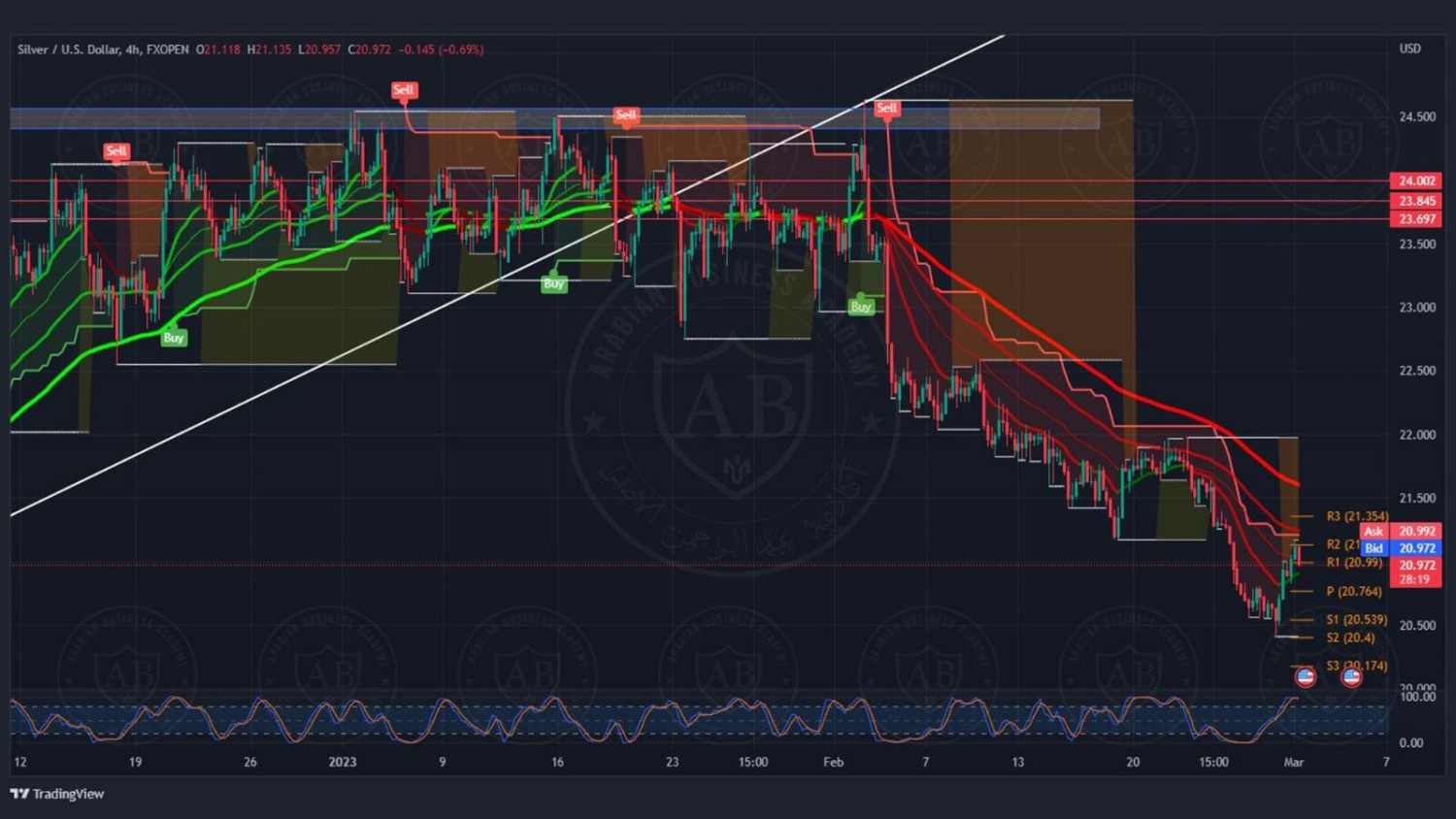1456x819 pixels.
Task: Open the right US flag economic event icon
Action: click(x=1351, y=676)
